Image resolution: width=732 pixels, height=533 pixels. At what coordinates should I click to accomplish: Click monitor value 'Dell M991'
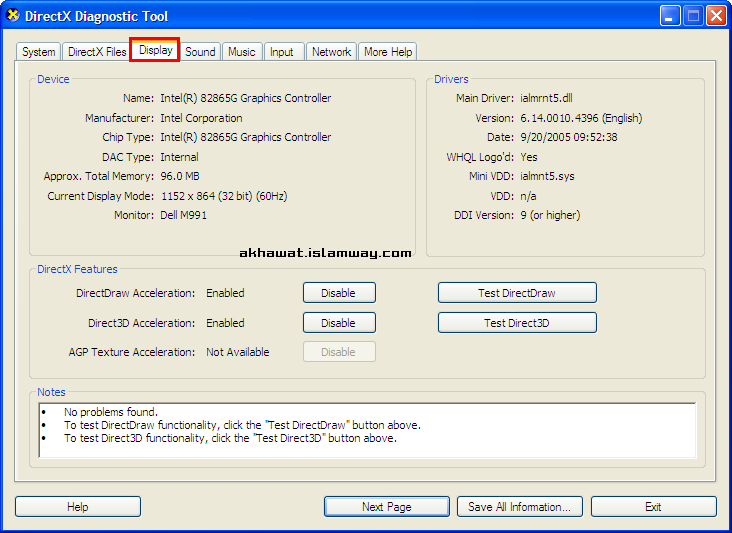183,215
